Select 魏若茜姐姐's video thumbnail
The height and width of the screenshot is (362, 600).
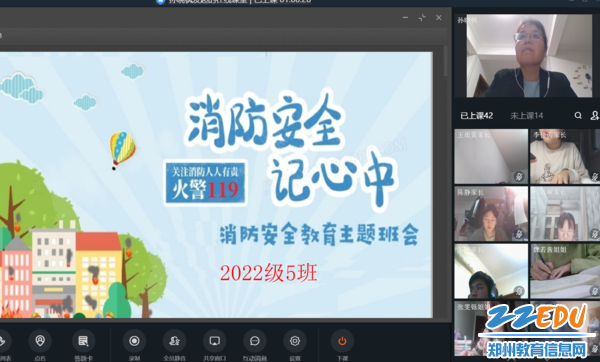point(565,271)
